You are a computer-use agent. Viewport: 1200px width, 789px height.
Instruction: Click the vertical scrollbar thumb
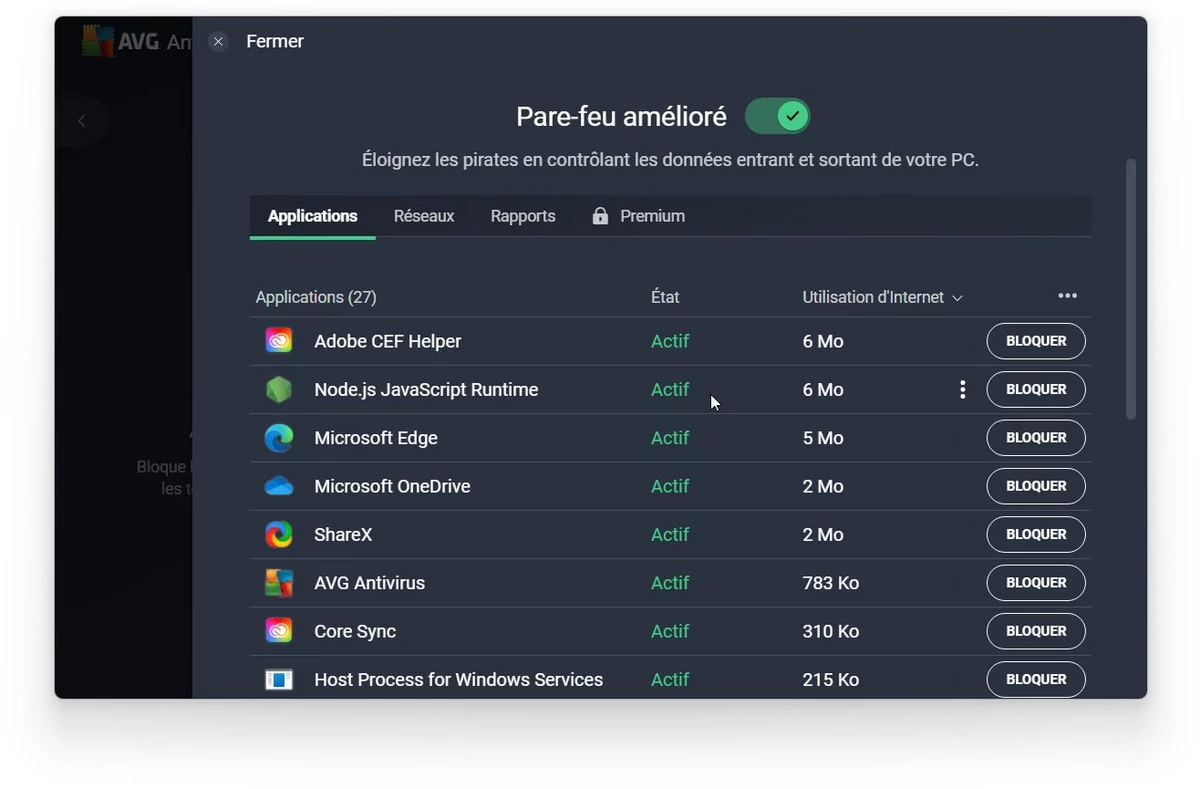pyautogui.click(x=1131, y=289)
